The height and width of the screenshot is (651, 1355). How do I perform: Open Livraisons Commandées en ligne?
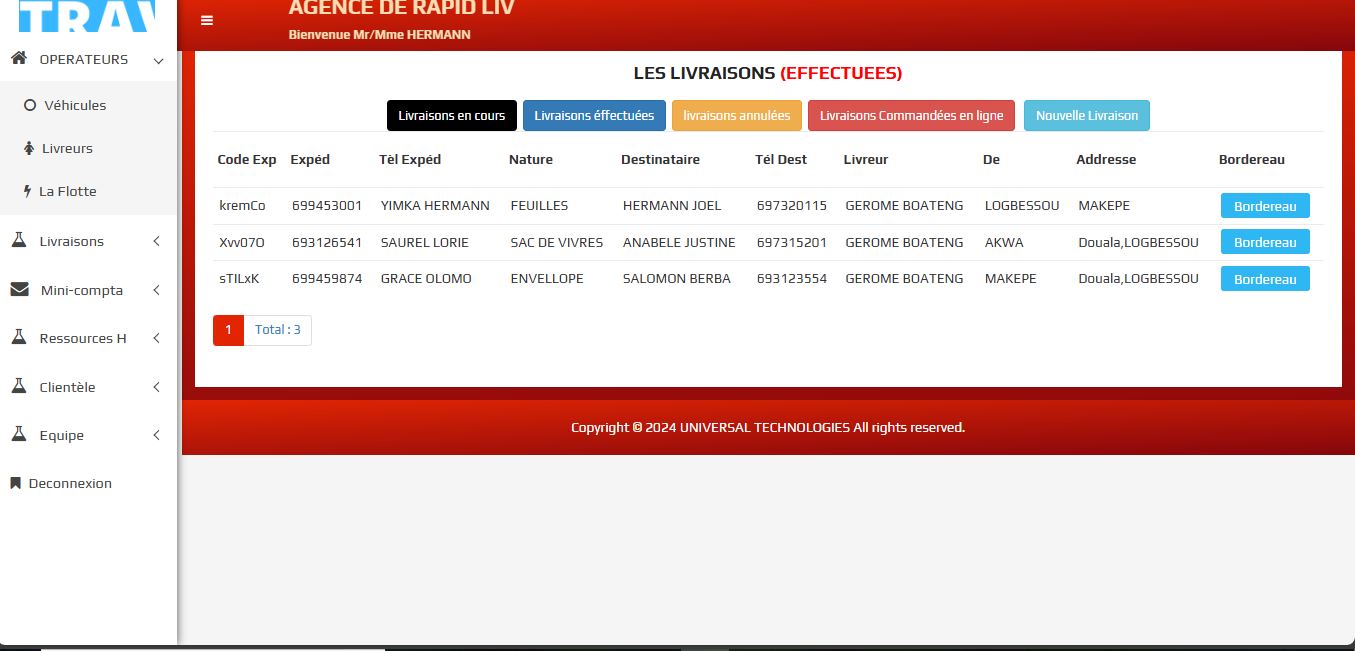(911, 116)
